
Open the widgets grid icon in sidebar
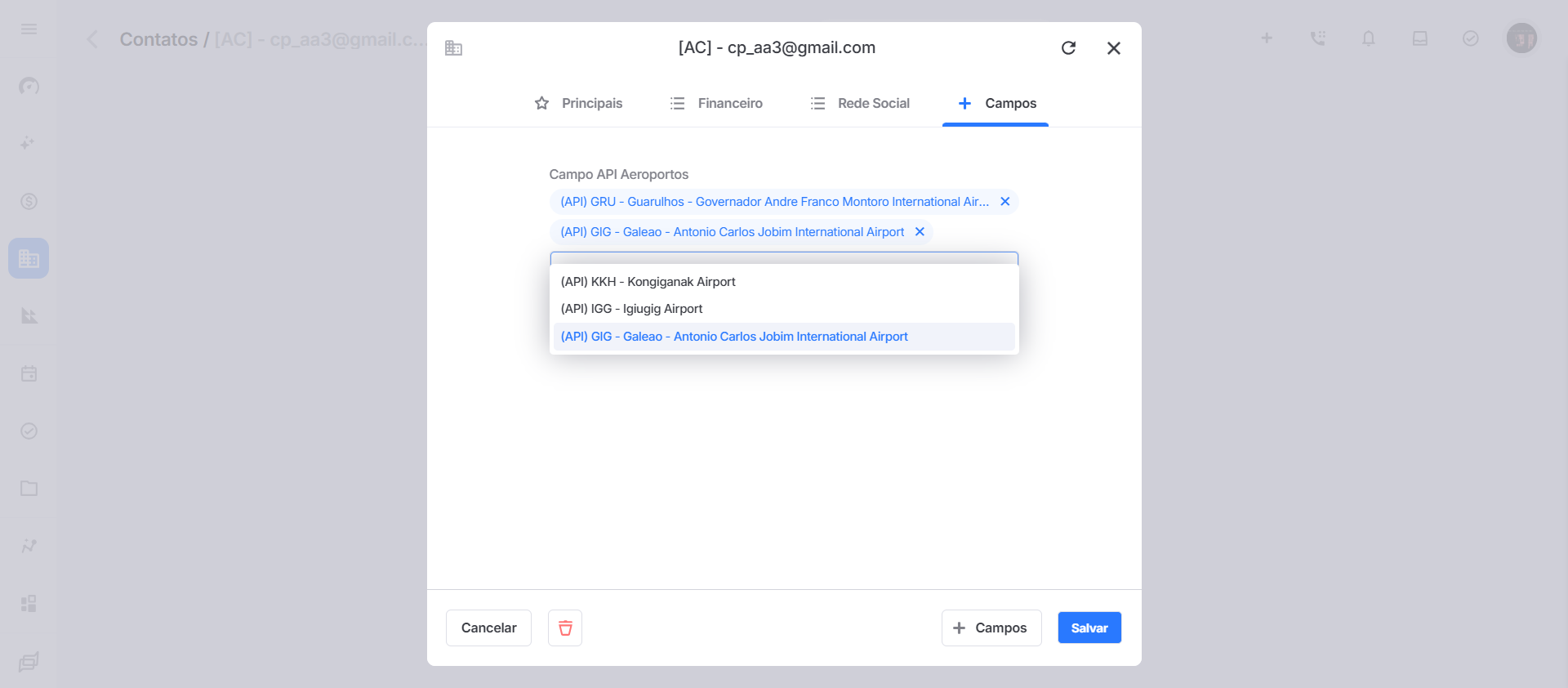point(29,603)
